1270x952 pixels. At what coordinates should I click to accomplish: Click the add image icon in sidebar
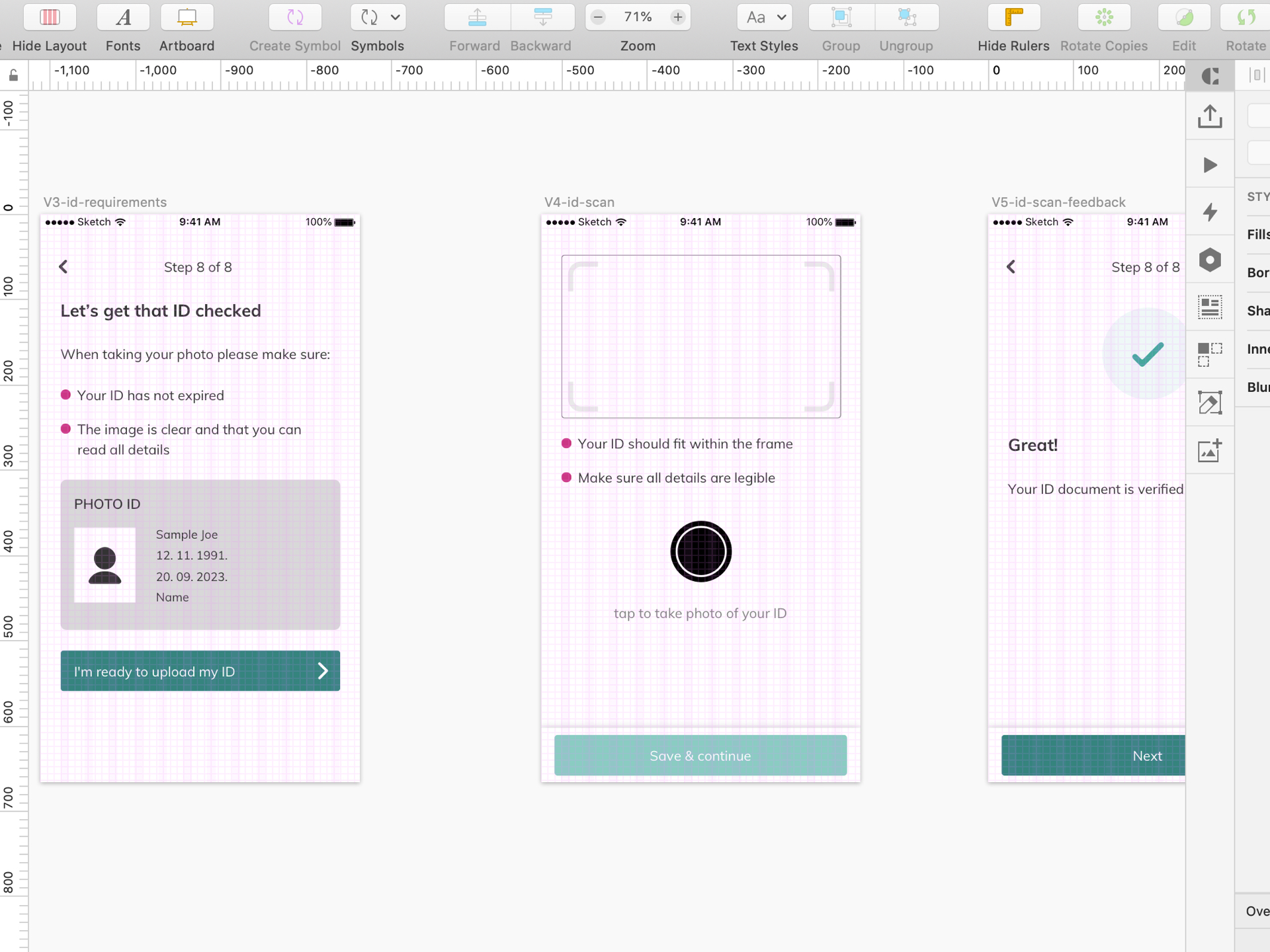1210,451
